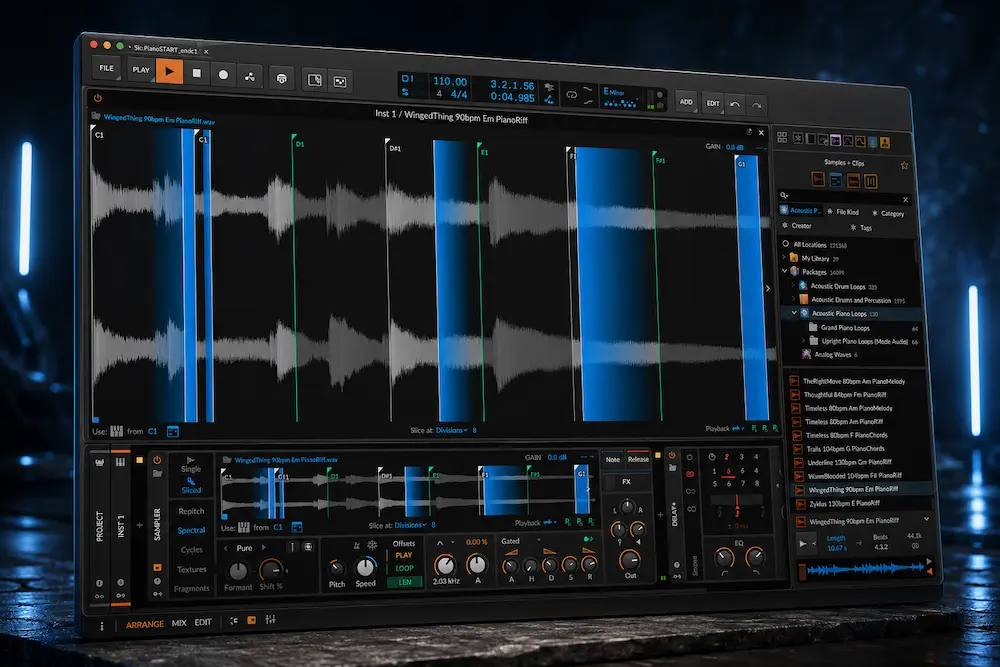The width and height of the screenshot is (1000, 667).
Task: Open the Creator filter
Action: pos(797,226)
